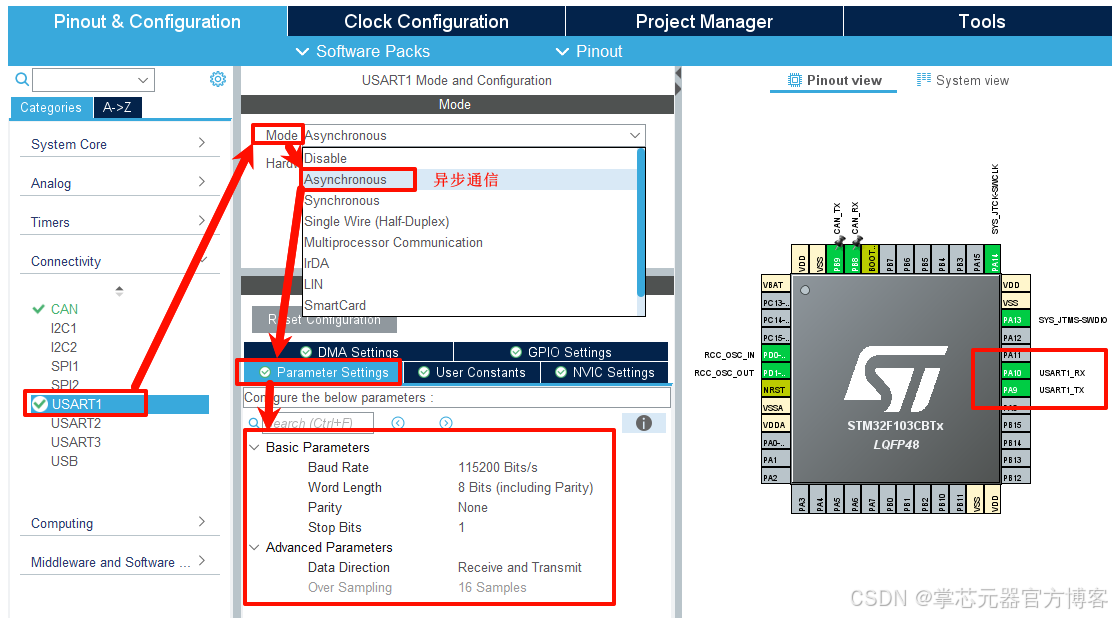Expand the System Core category
The height and width of the screenshot is (618, 1112).
point(119,144)
